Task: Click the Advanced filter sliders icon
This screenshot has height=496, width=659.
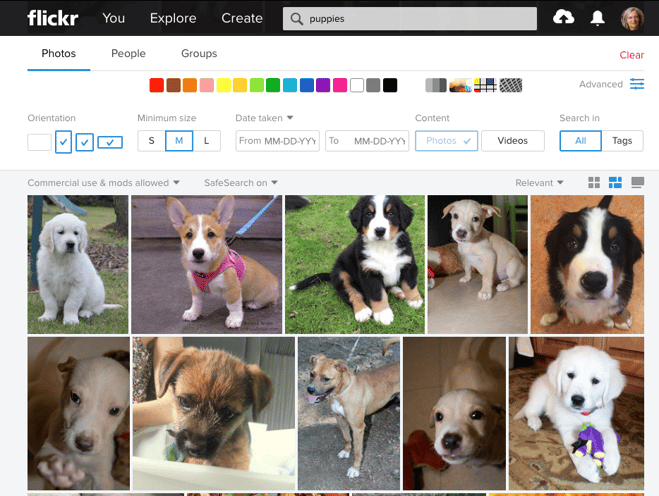Action: (637, 84)
